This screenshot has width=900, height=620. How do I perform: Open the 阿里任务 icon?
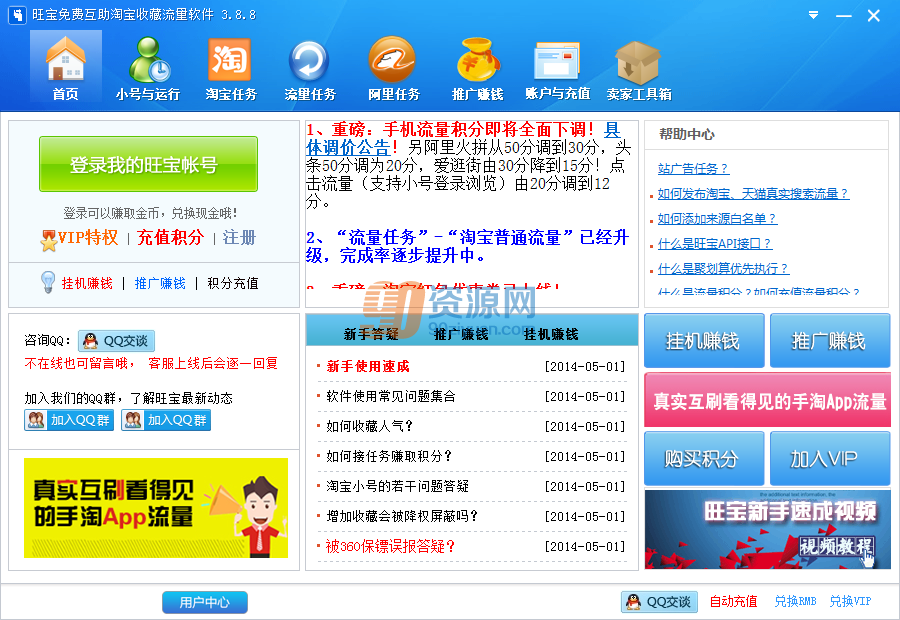(394, 67)
